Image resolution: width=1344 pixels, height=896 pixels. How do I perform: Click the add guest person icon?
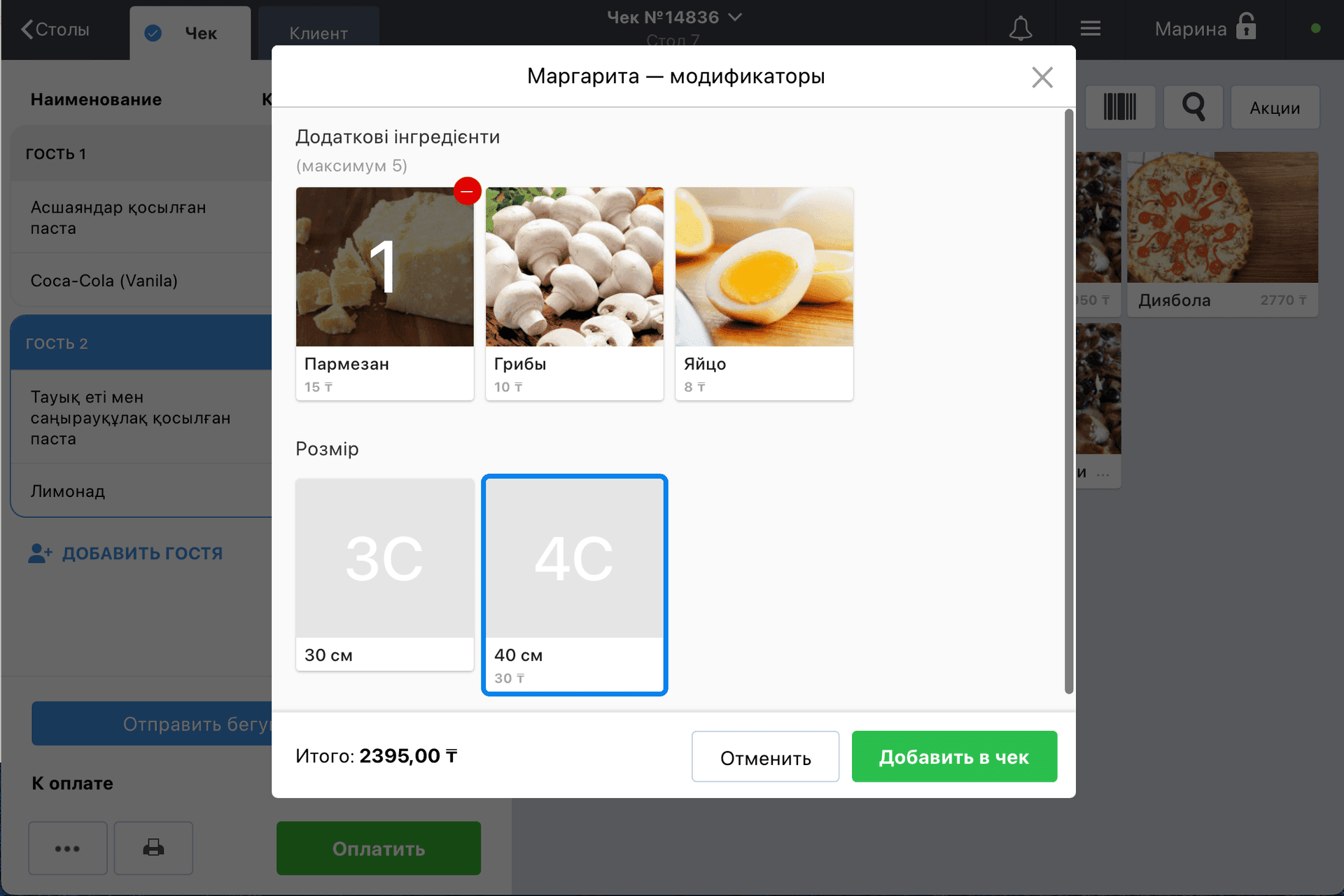coord(40,553)
